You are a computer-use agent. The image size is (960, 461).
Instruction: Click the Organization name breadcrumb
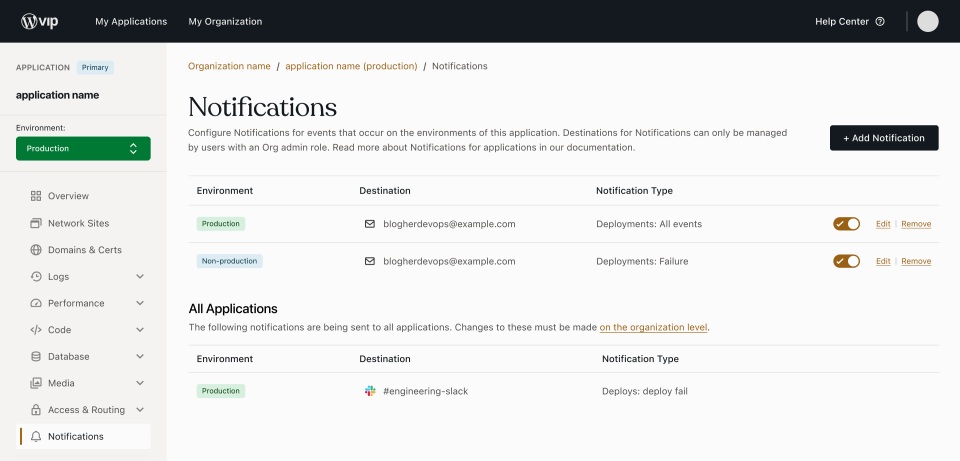pyautogui.click(x=229, y=66)
